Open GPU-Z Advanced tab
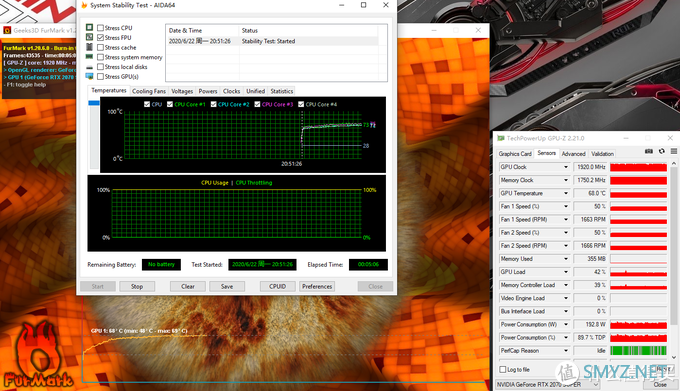Image resolution: width=680 pixels, height=391 pixels. coord(573,154)
